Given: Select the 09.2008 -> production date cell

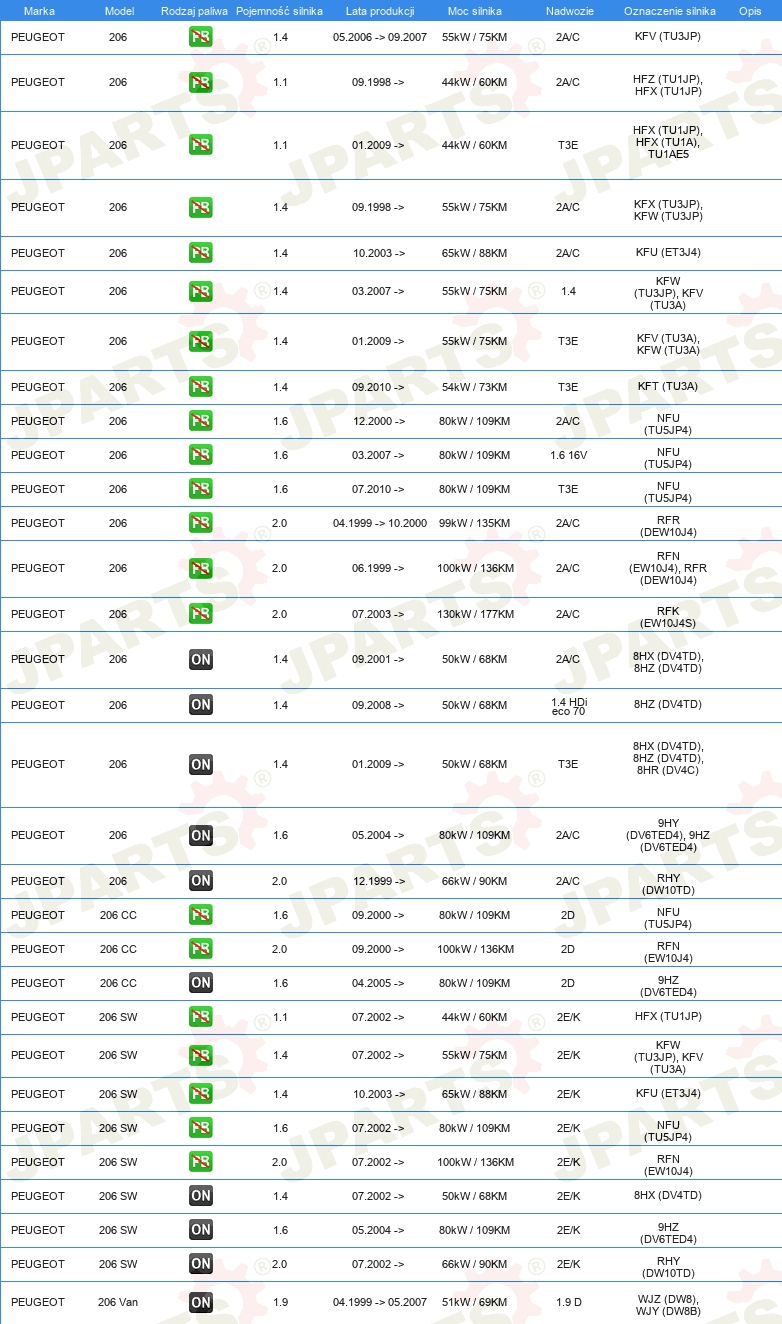Looking at the screenshot, I should (x=379, y=705).
